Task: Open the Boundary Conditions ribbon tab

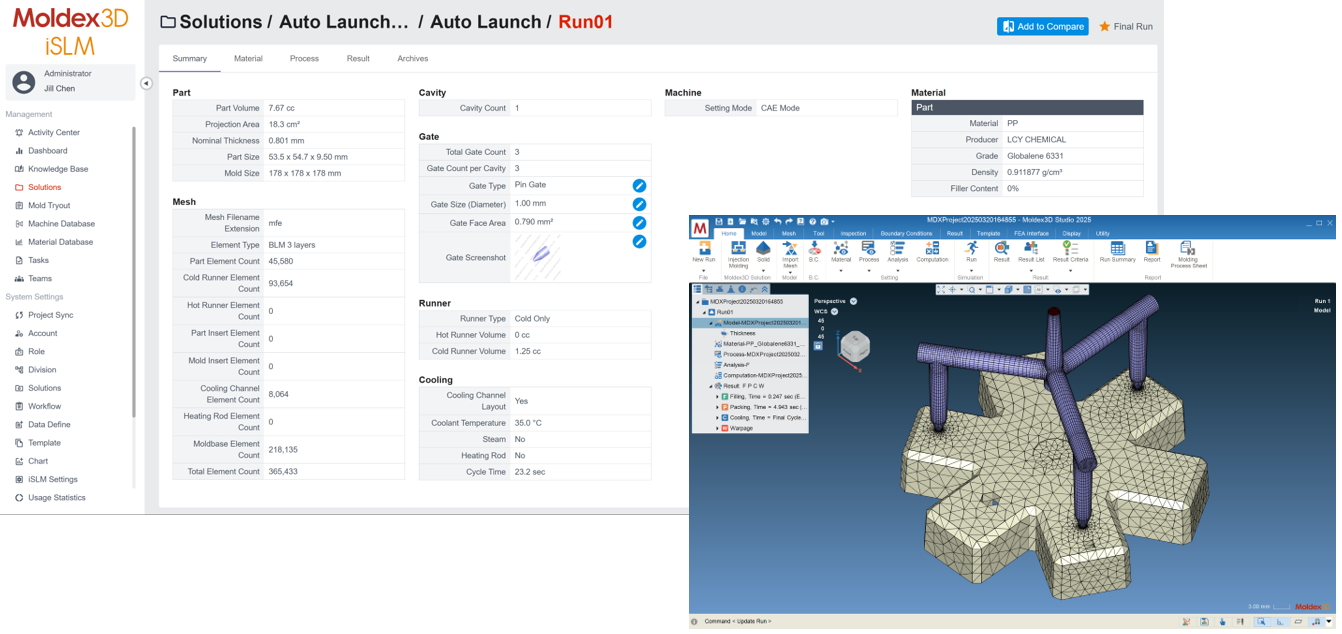Action: tap(905, 233)
